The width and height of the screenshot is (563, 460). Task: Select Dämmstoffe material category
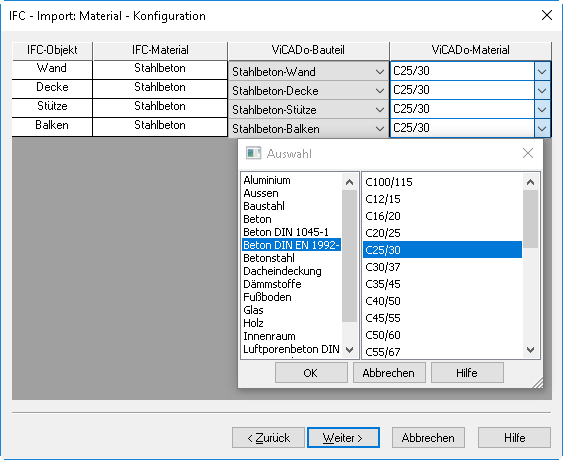[272, 284]
